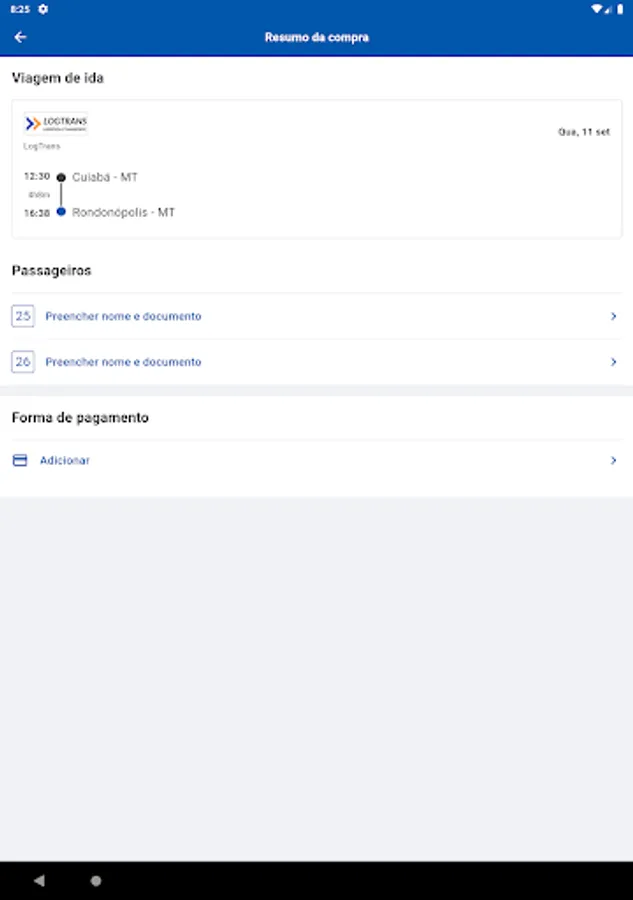The height and width of the screenshot is (900, 633).
Task: Tap the home circle in the navigation bar
Action: pos(95,880)
